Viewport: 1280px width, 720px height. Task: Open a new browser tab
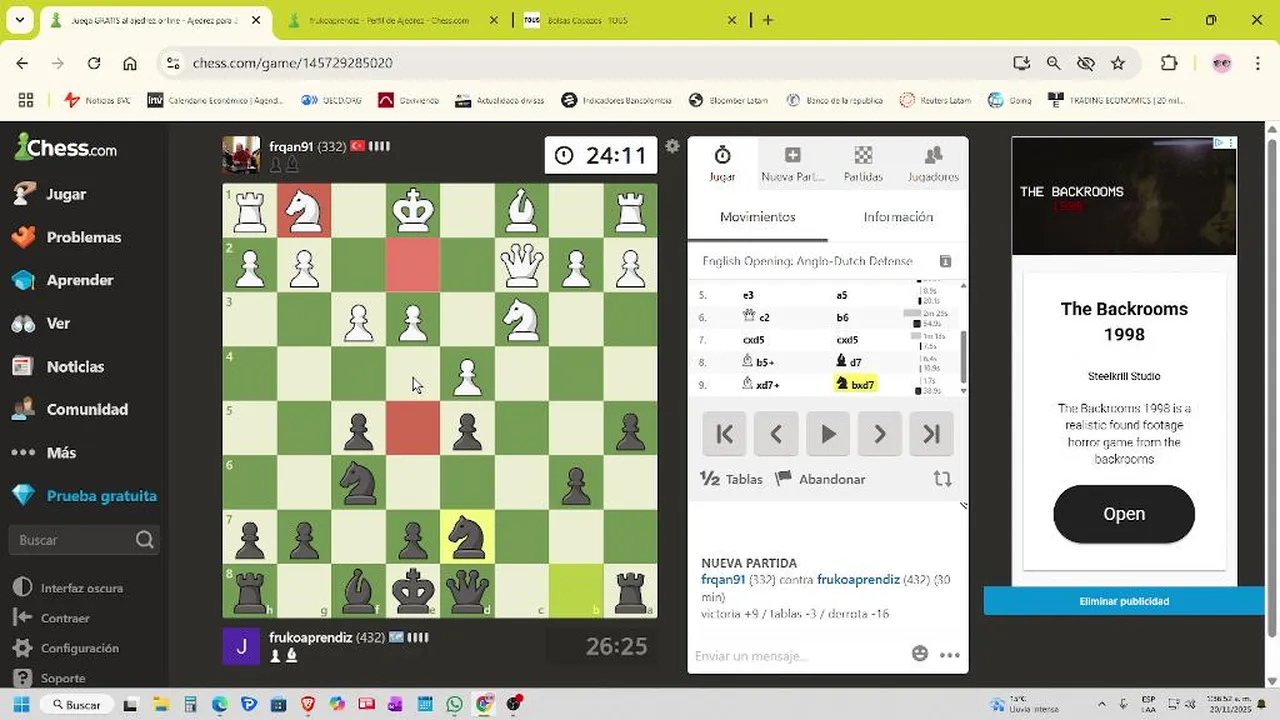pos(768,20)
